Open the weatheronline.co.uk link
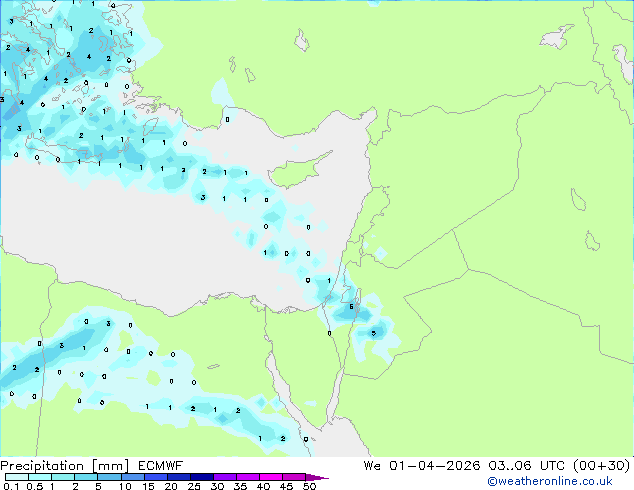The width and height of the screenshot is (634, 490). 550,481
